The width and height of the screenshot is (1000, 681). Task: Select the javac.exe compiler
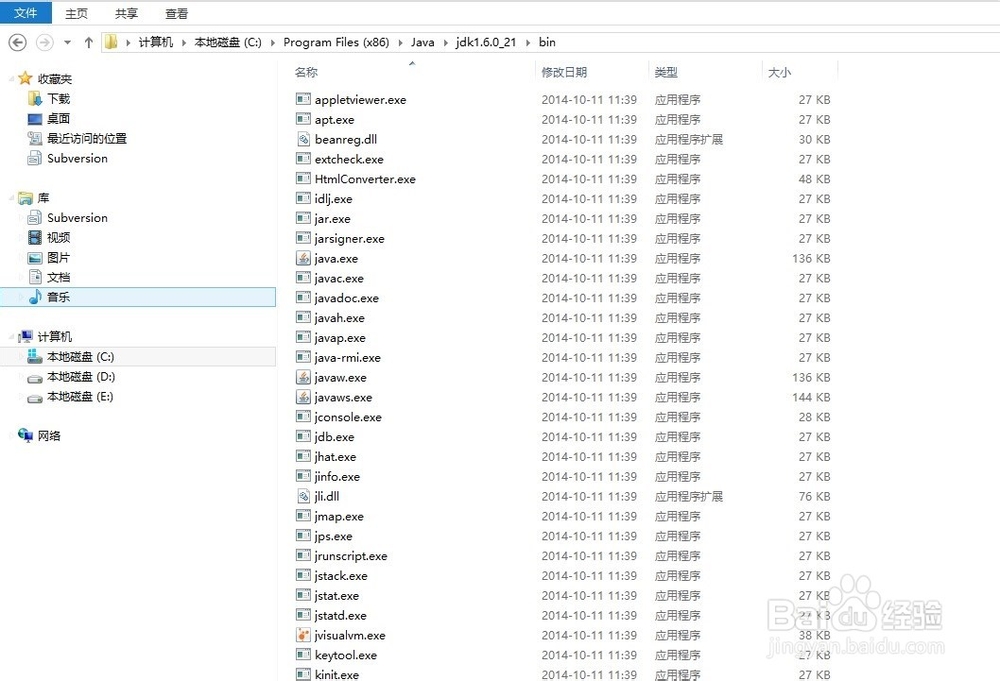[x=335, y=278]
